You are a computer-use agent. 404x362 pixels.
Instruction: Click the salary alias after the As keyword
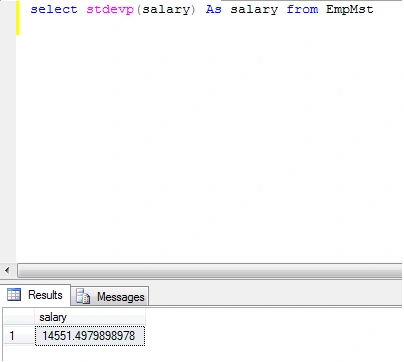point(254,10)
